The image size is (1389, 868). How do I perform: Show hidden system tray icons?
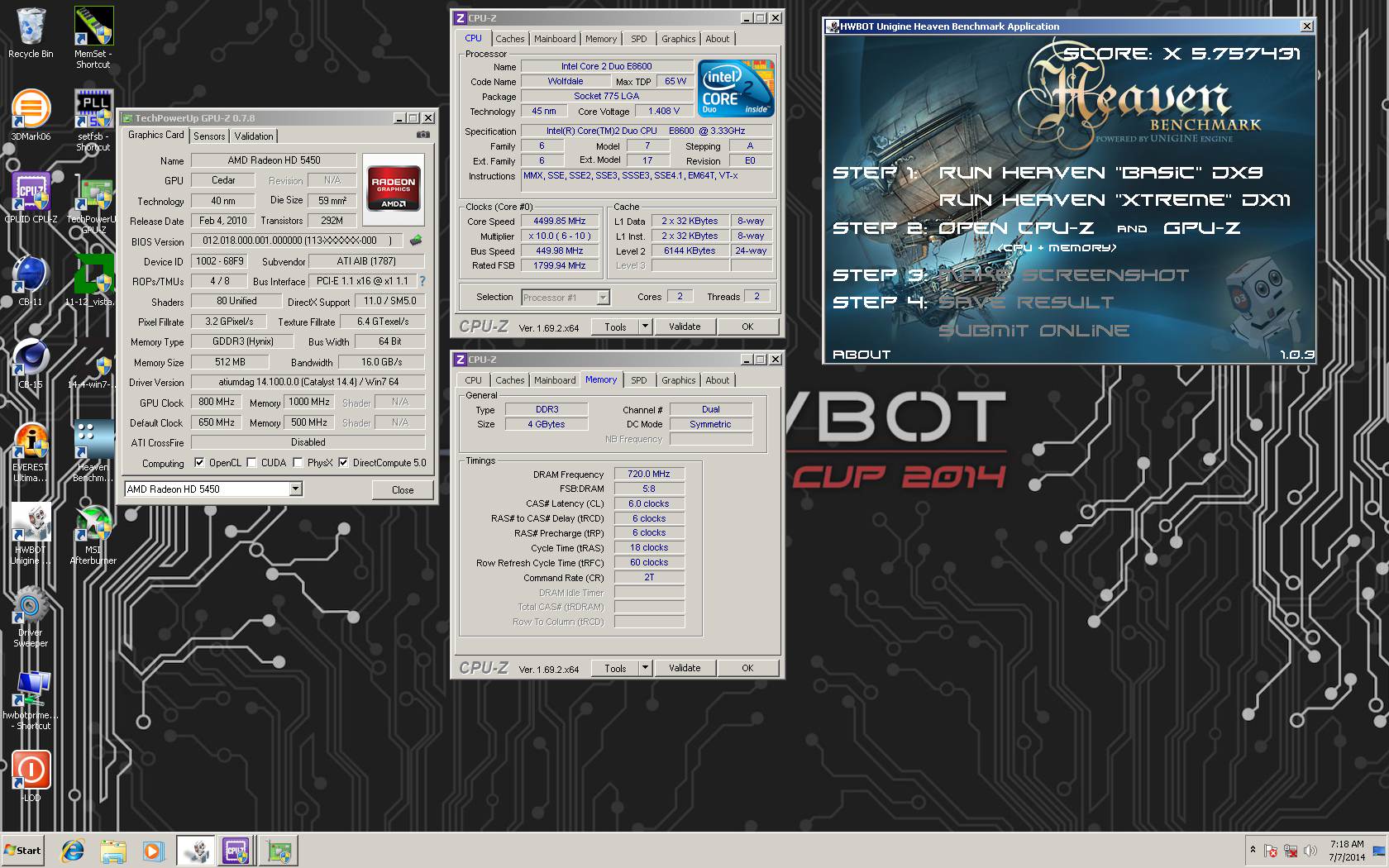click(1253, 850)
